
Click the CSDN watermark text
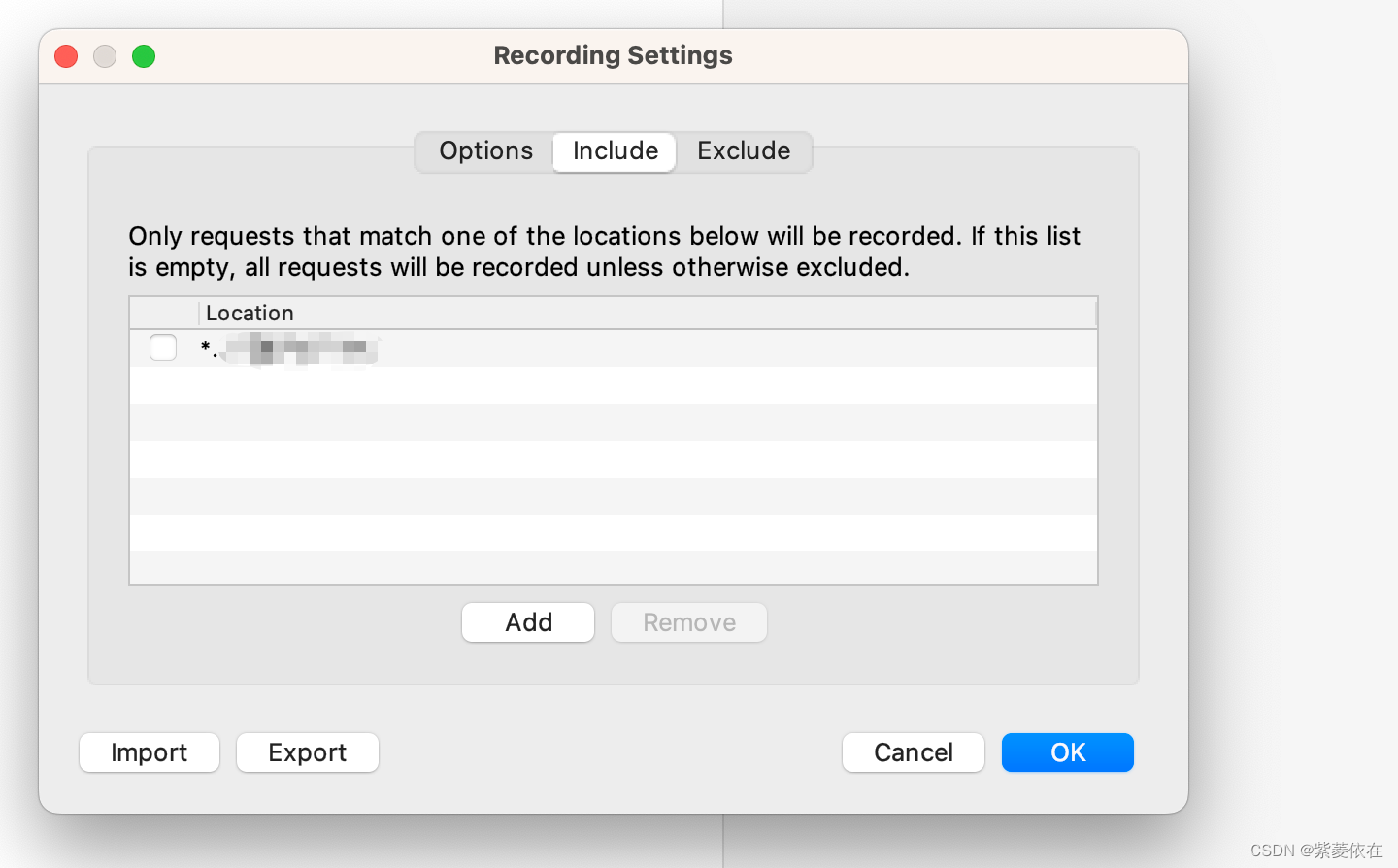(x=1316, y=851)
